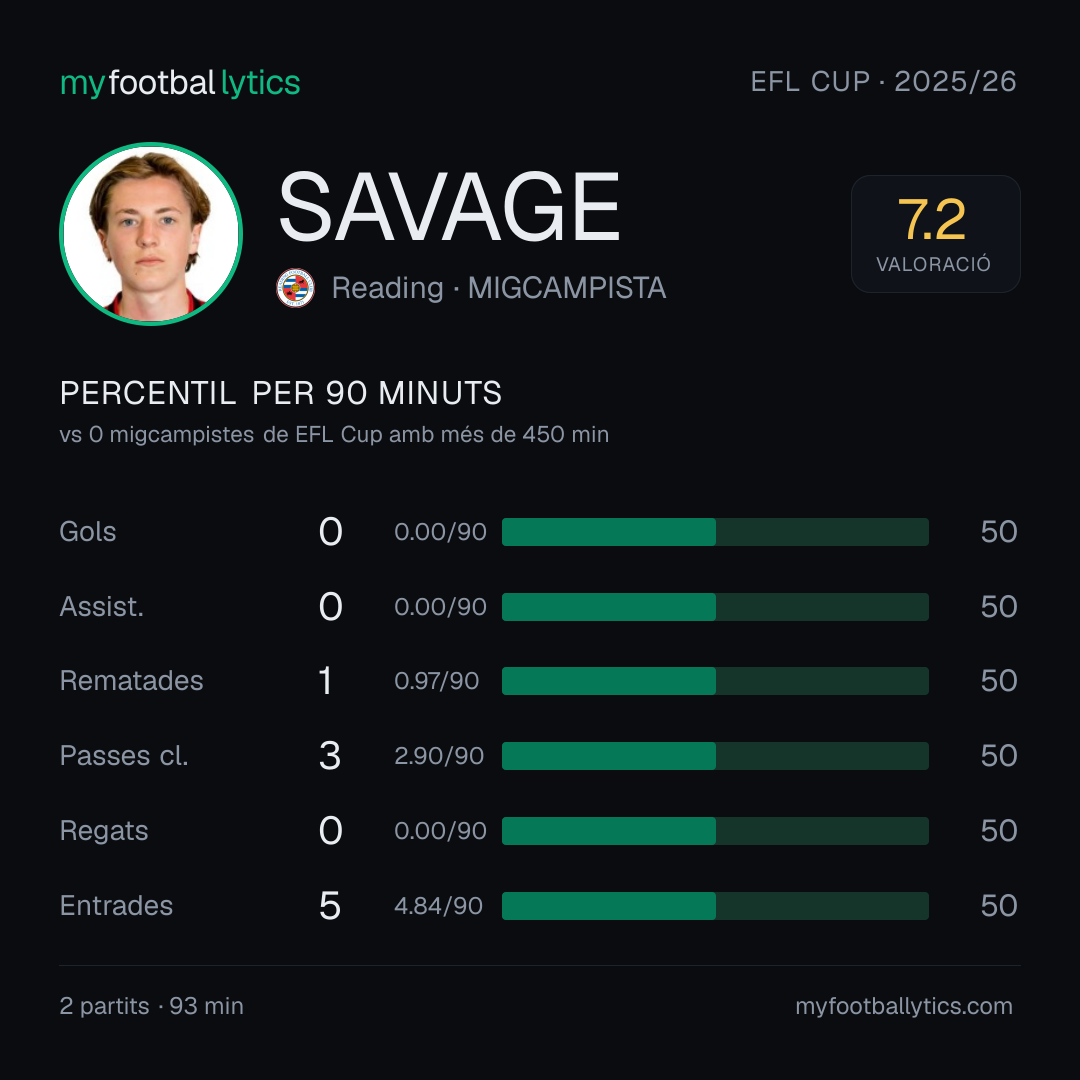Viewport: 1080px width, 1080px height.
Task: Click the Gols stat label
Action: click(87, 532)
